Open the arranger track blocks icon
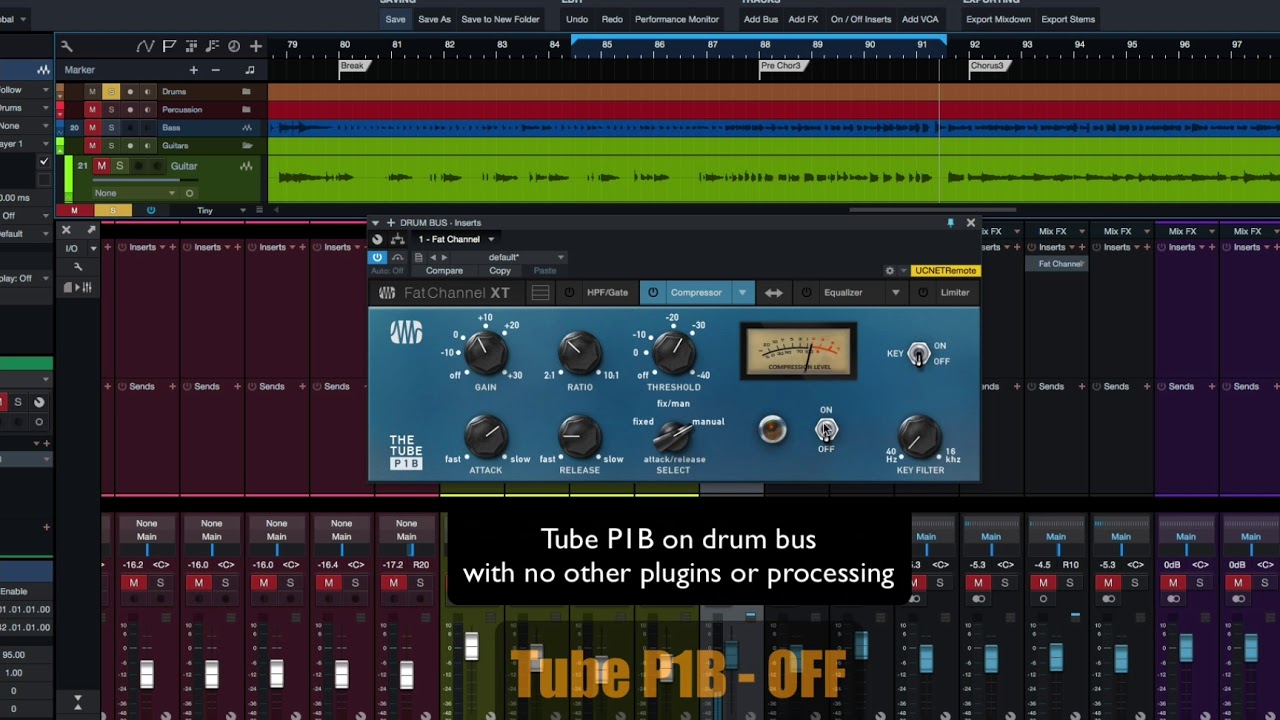This screenshot has width=1280, height=720. click(x=191, y=46)
